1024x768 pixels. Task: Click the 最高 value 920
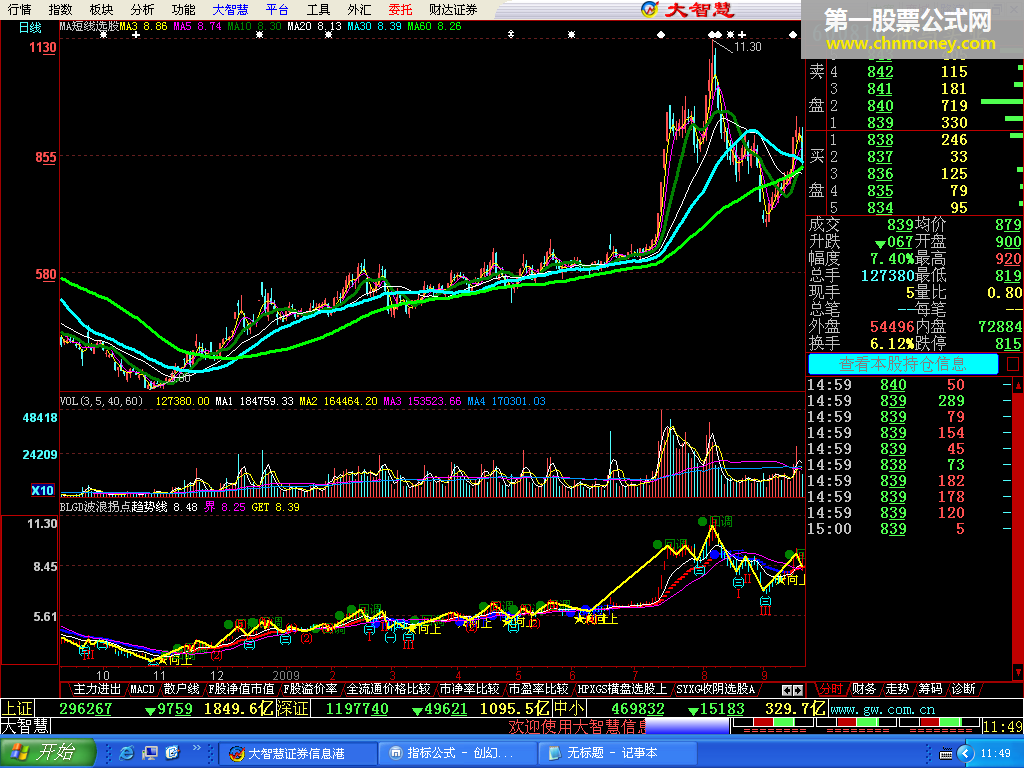pyautogui.click(x=1008, y=259)
